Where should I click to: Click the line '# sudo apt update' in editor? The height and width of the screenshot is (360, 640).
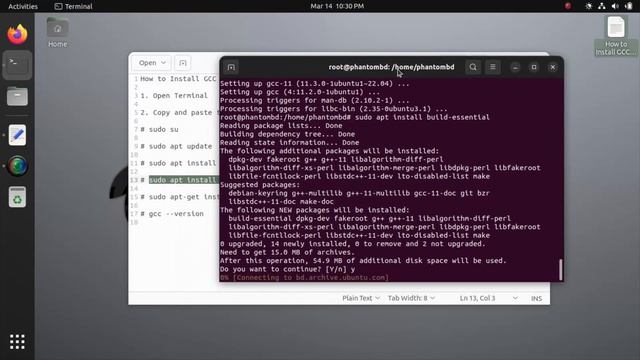click(176, 146)
